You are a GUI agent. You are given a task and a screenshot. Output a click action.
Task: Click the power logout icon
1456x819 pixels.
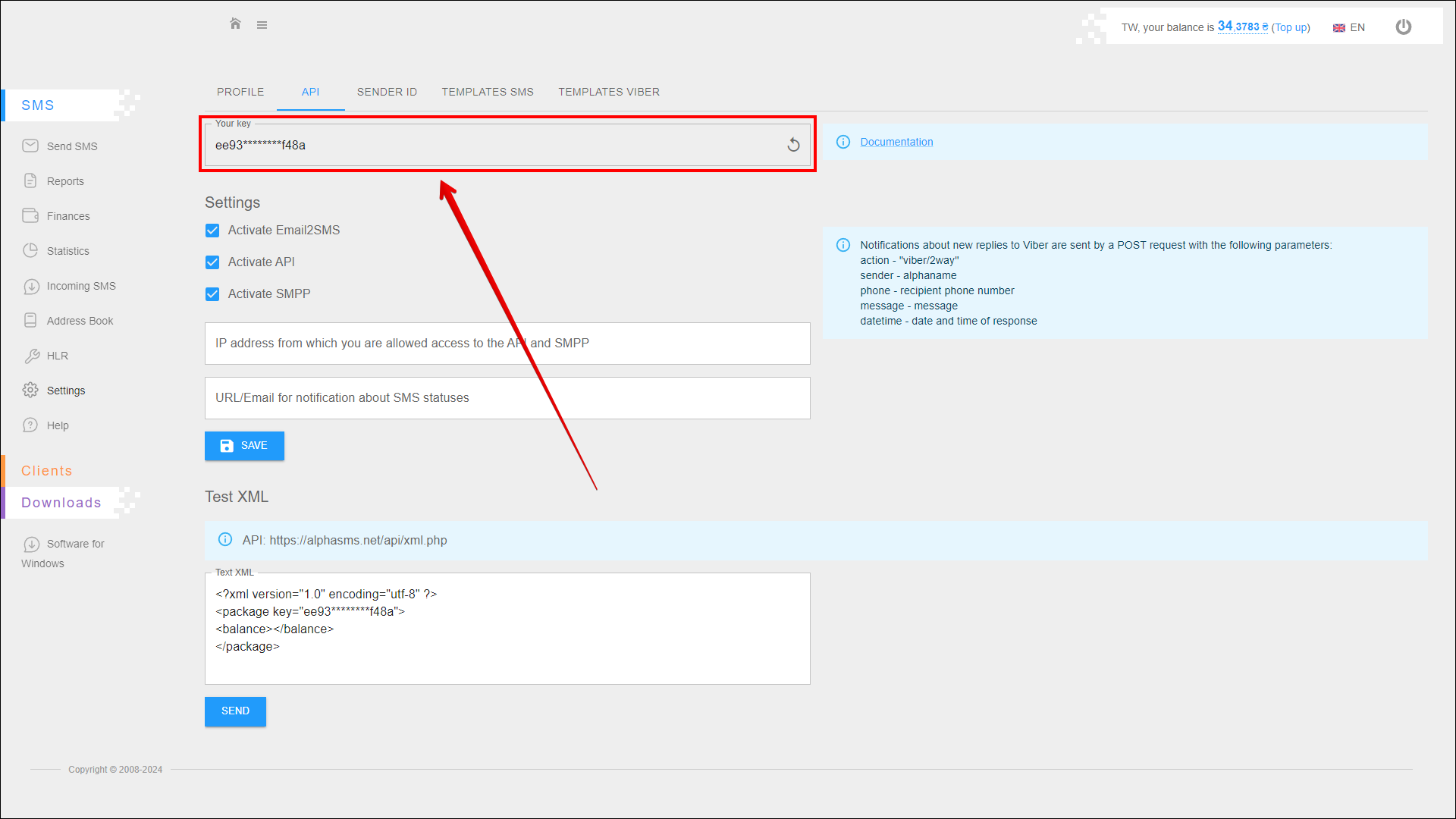[1403, 27]
